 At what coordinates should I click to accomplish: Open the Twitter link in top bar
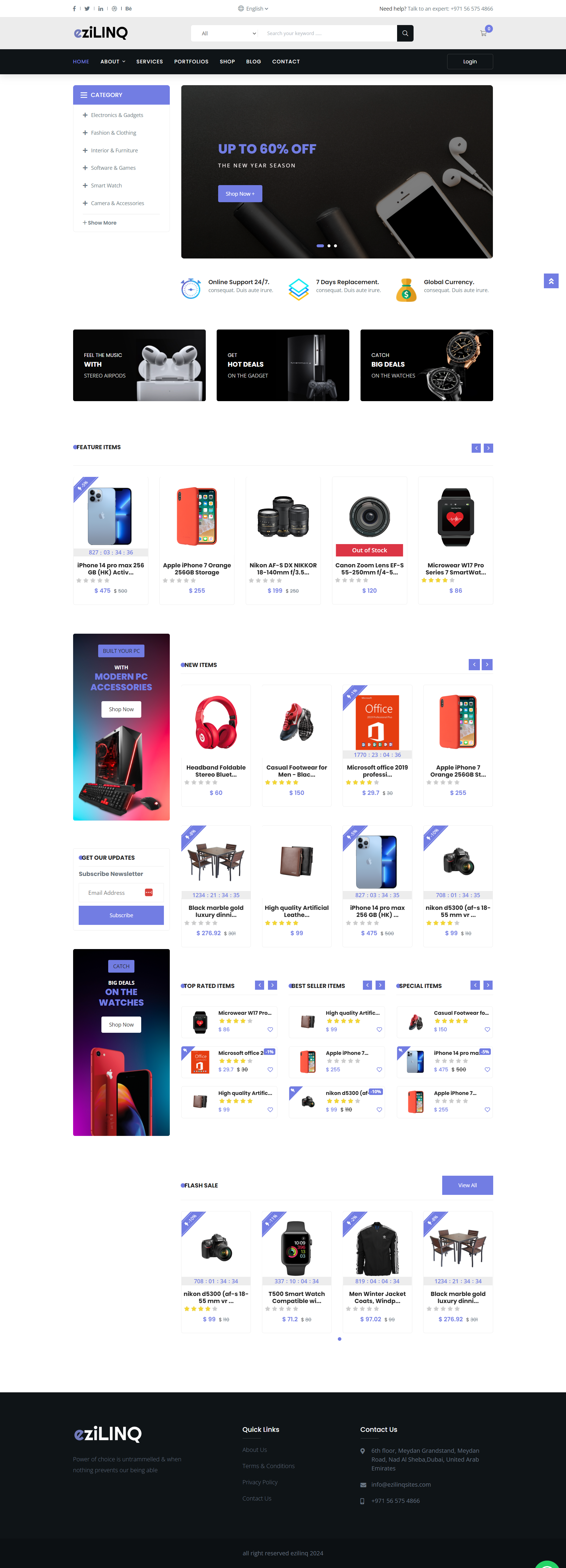[x=87, y=9]
